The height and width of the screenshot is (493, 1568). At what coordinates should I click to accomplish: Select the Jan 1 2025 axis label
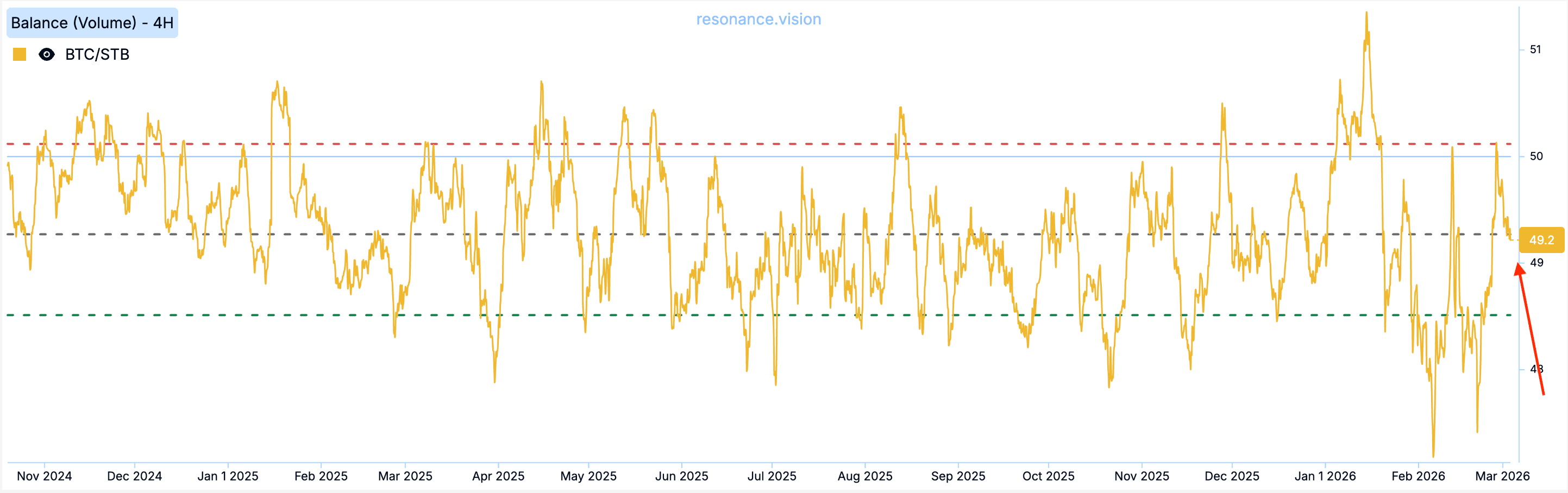tap(228, 476)
